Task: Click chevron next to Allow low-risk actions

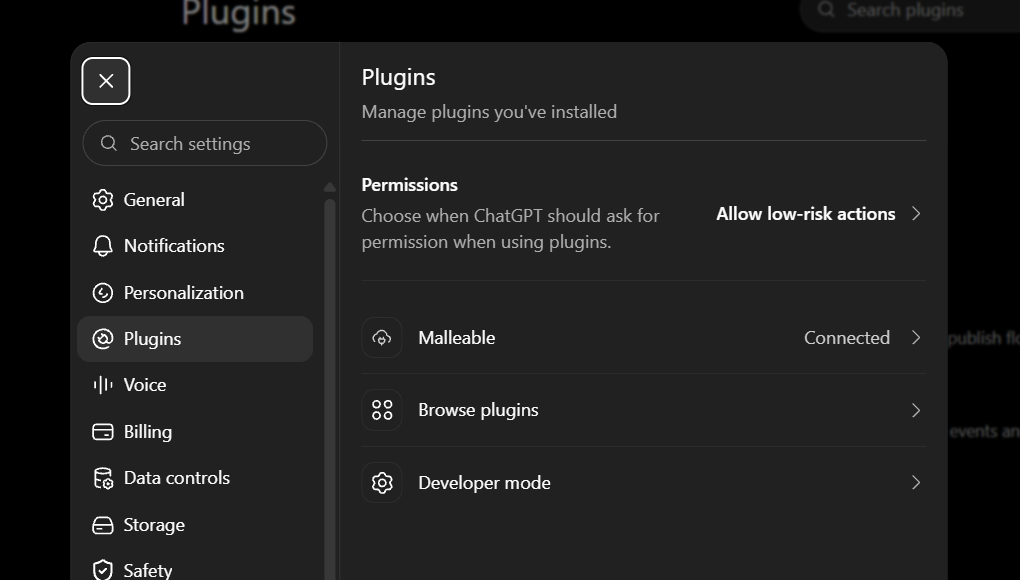Action: 916,214
